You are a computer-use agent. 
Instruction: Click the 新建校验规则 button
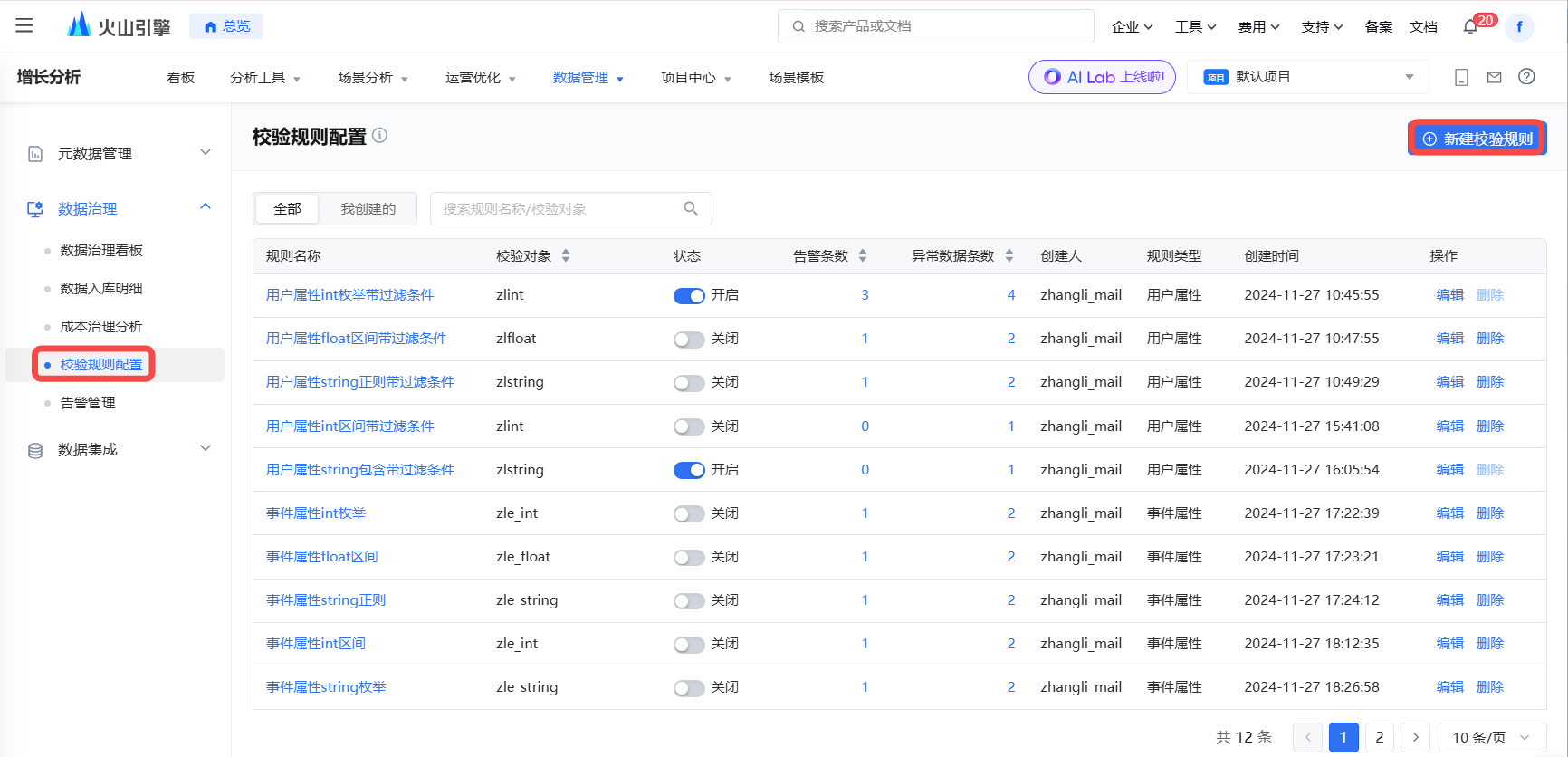click(1477, 139)
